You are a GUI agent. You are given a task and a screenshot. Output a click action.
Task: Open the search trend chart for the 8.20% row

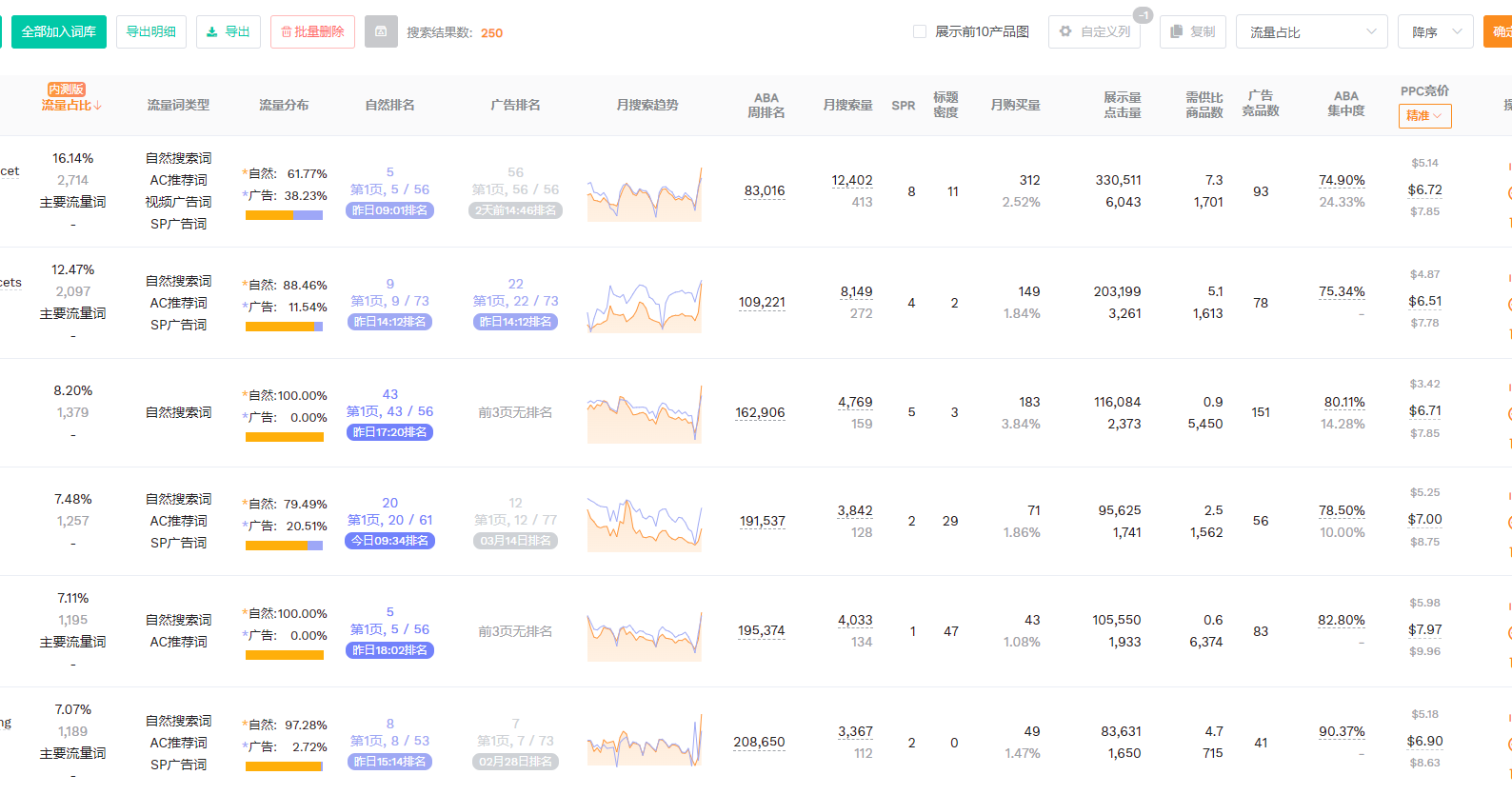pos(645,414)
